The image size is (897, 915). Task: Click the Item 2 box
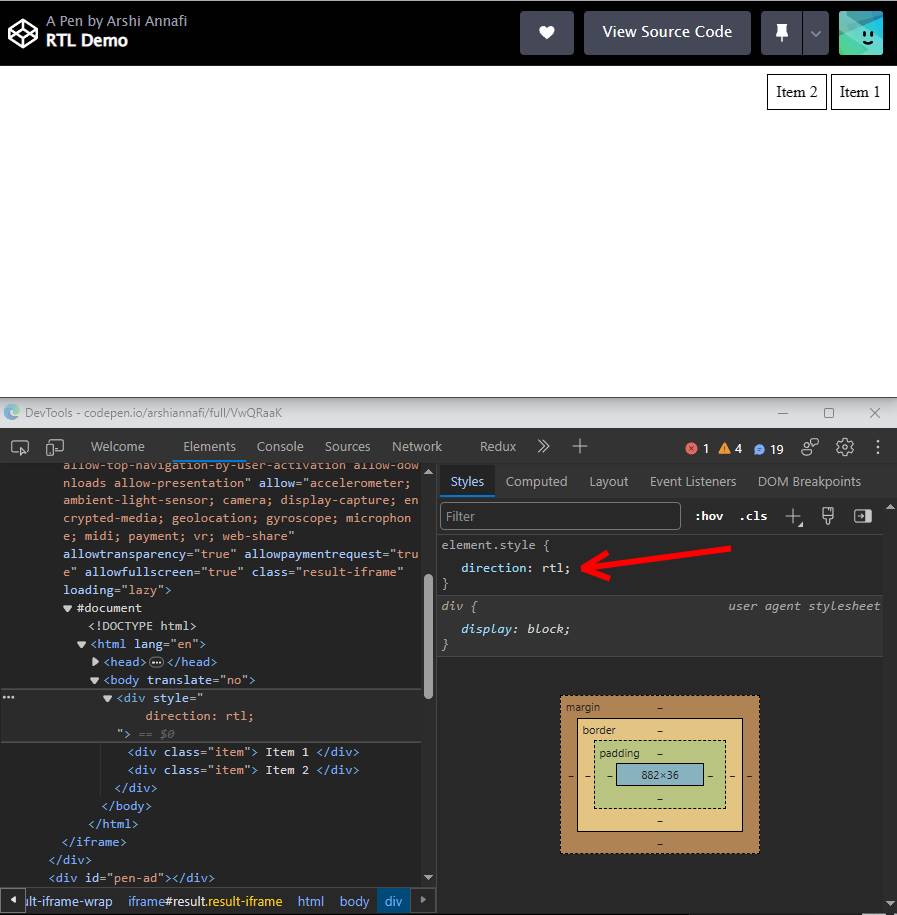point(797,92)
